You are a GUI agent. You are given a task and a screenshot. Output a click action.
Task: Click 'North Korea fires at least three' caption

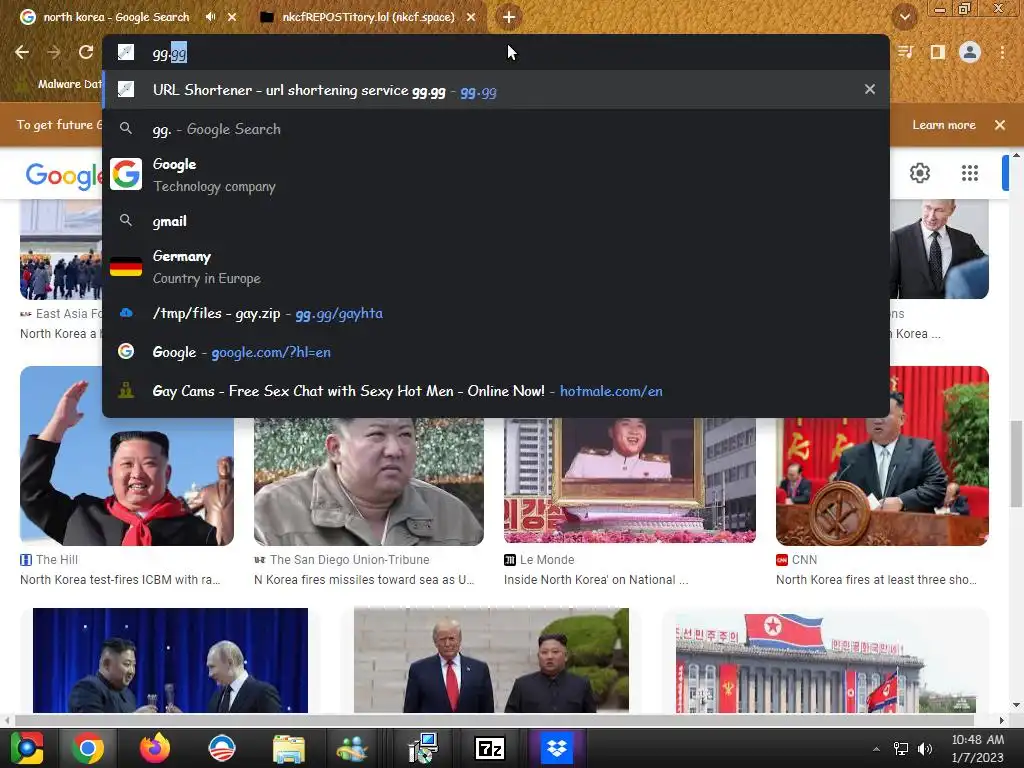[876, 580]
